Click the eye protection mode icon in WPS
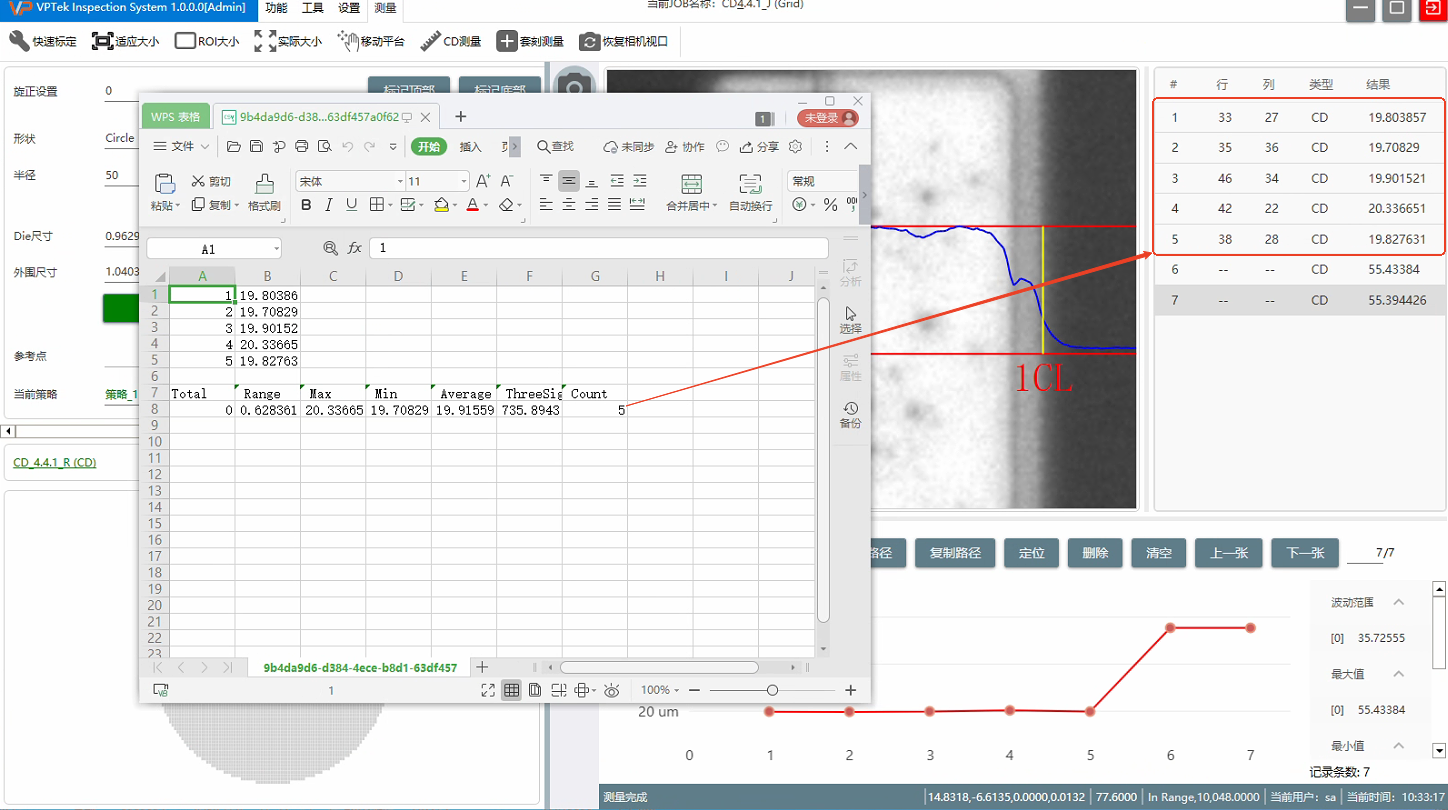This screenshot has width=1448, height=810. pyautogui.click(x=612, y=690)
